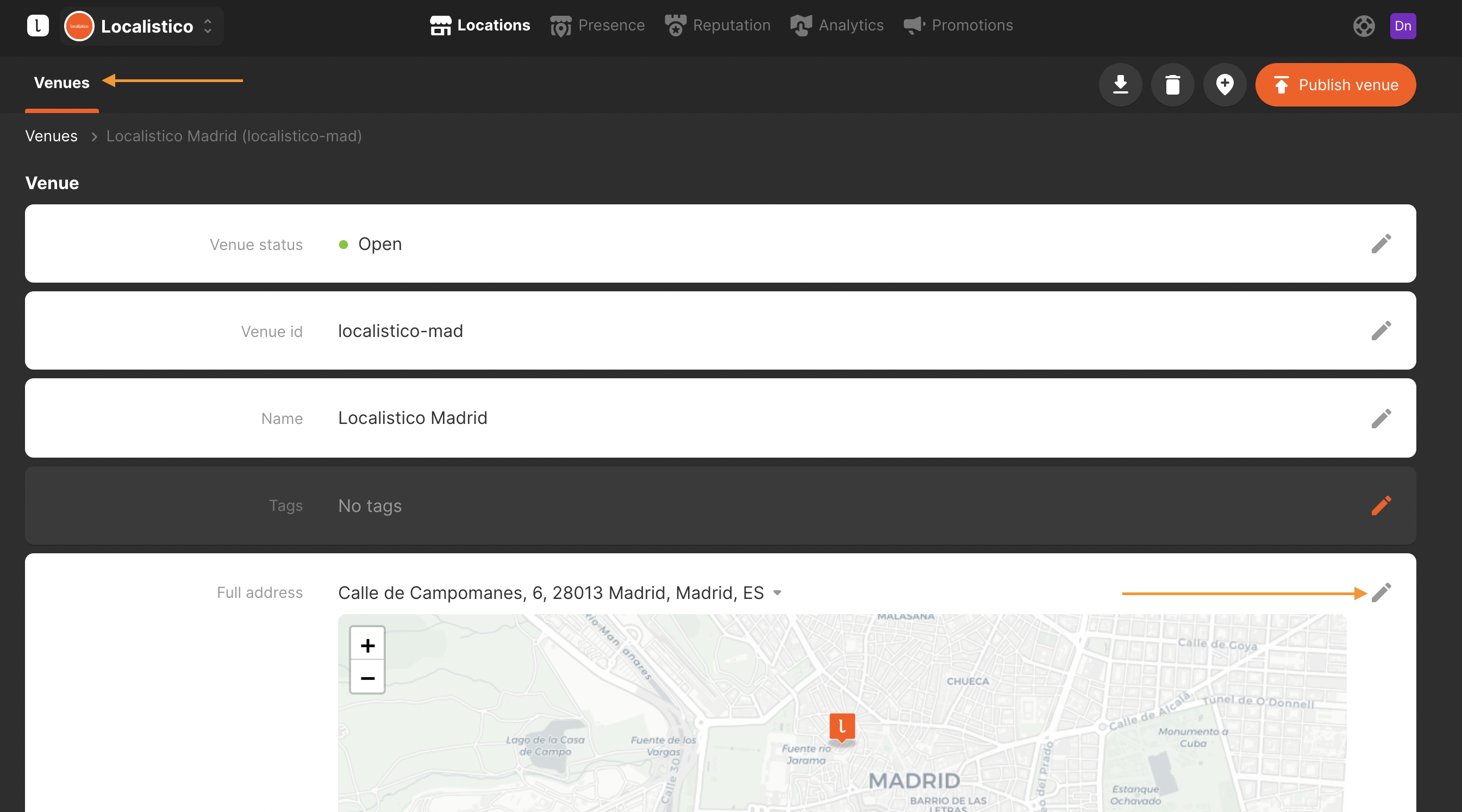Viewport: 1462px width, 812px height.
Task: Select the Venues tab
Action: [x=62, y=83]
